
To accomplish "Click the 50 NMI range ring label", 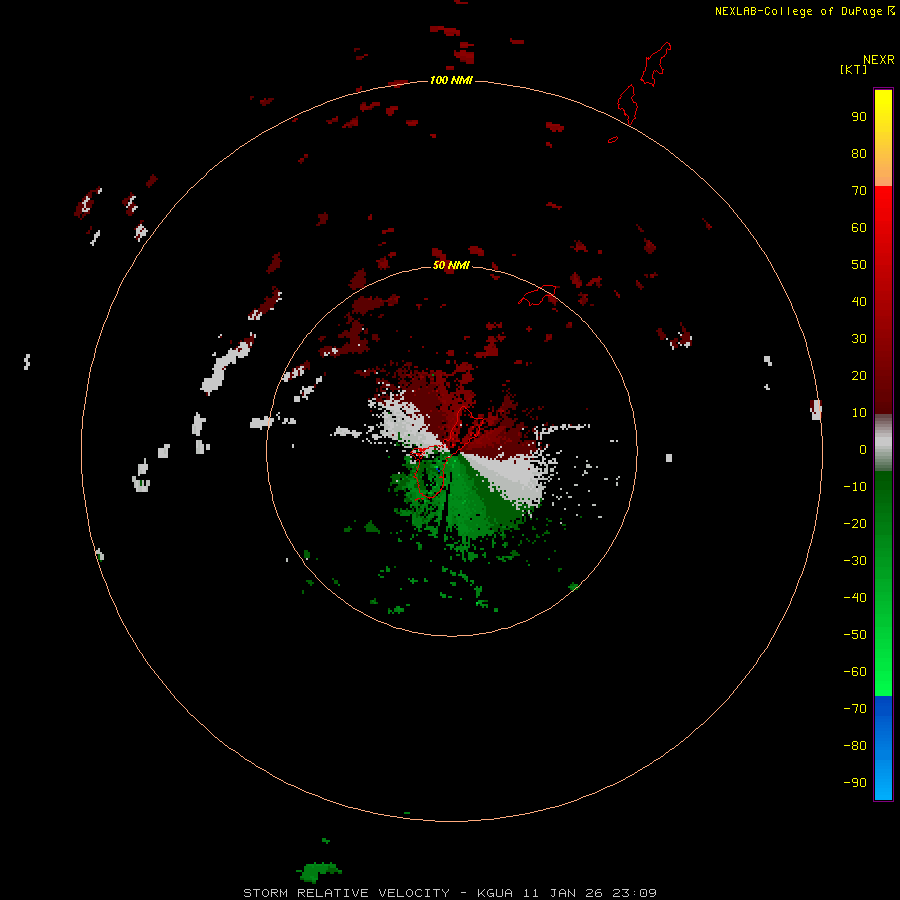I will pos(451,265).
